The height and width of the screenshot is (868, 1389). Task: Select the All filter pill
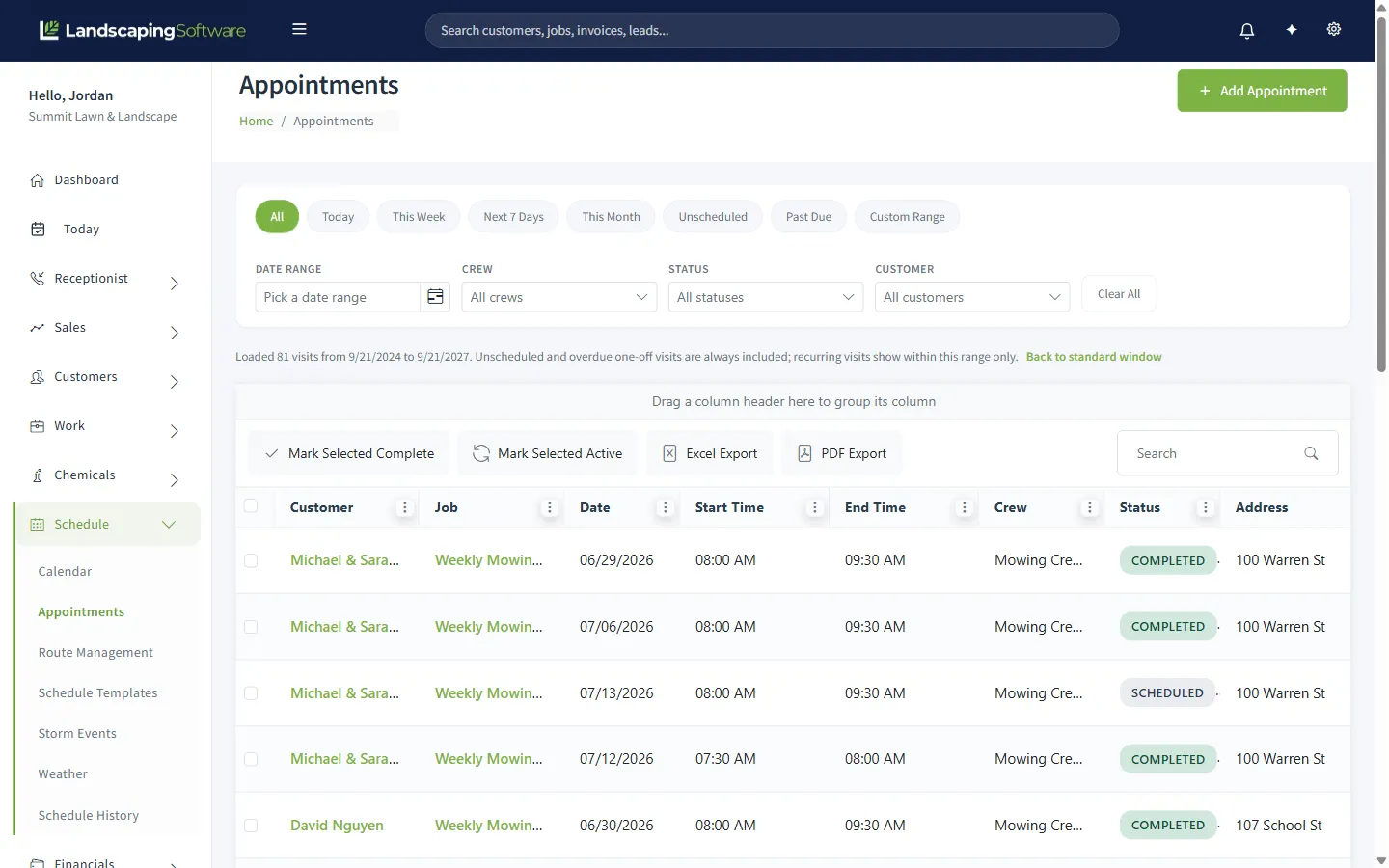point(277,217)
